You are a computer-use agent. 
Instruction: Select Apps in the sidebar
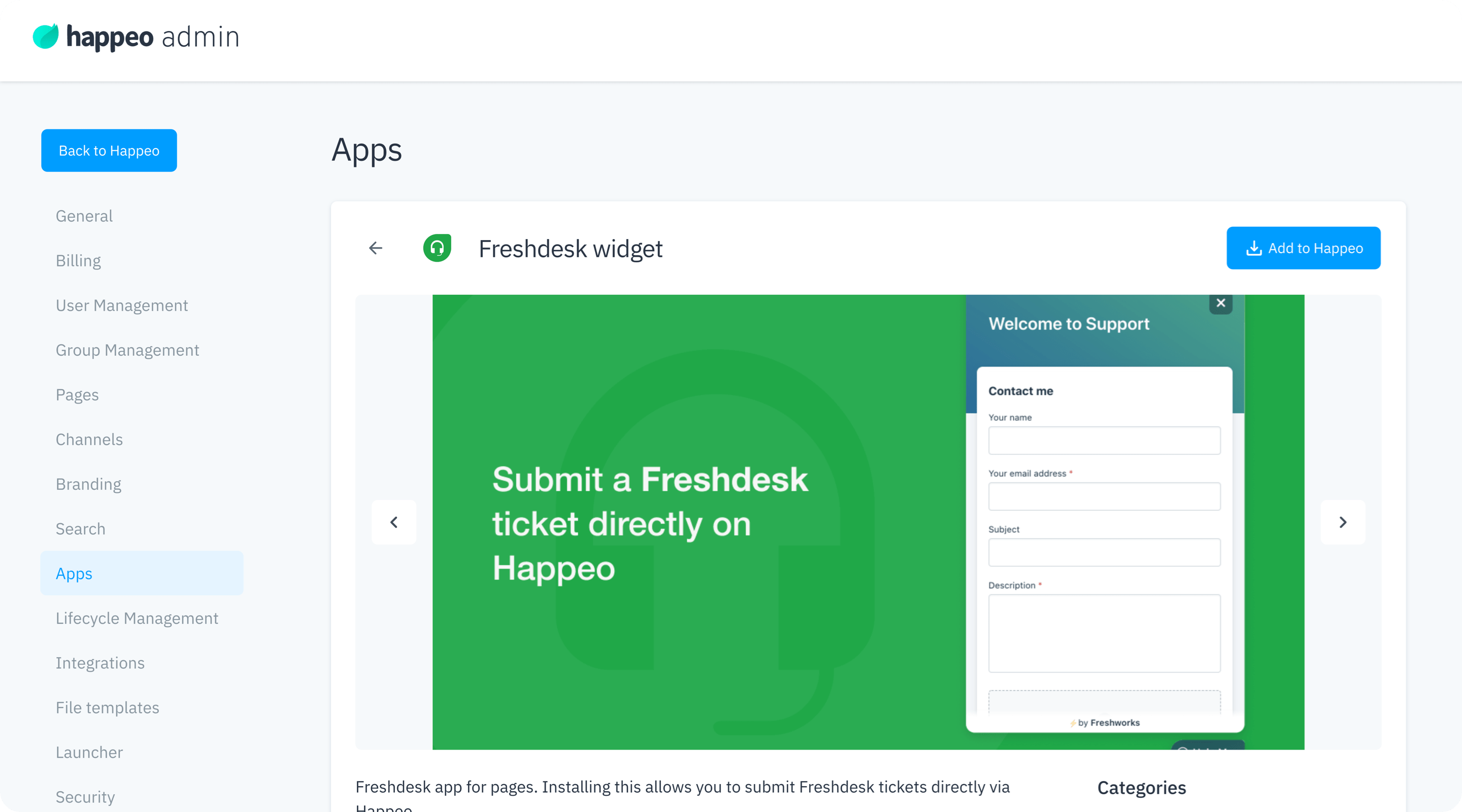tap(74, 573)
